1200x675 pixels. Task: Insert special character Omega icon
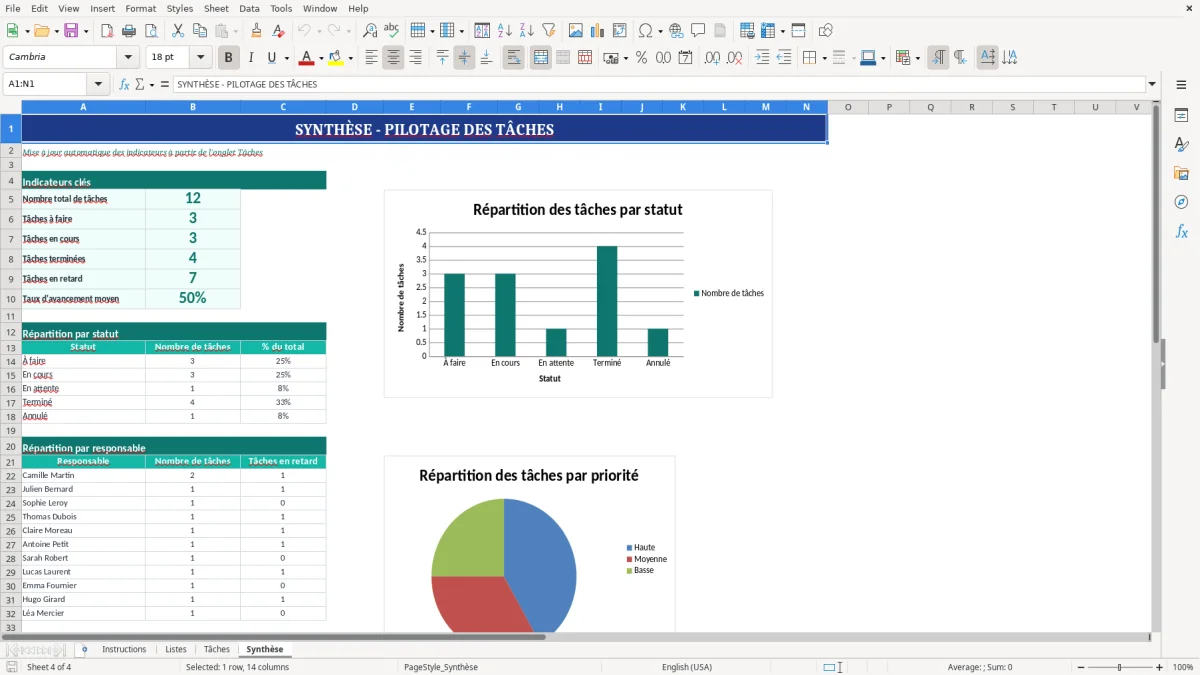tap(645, 31)
